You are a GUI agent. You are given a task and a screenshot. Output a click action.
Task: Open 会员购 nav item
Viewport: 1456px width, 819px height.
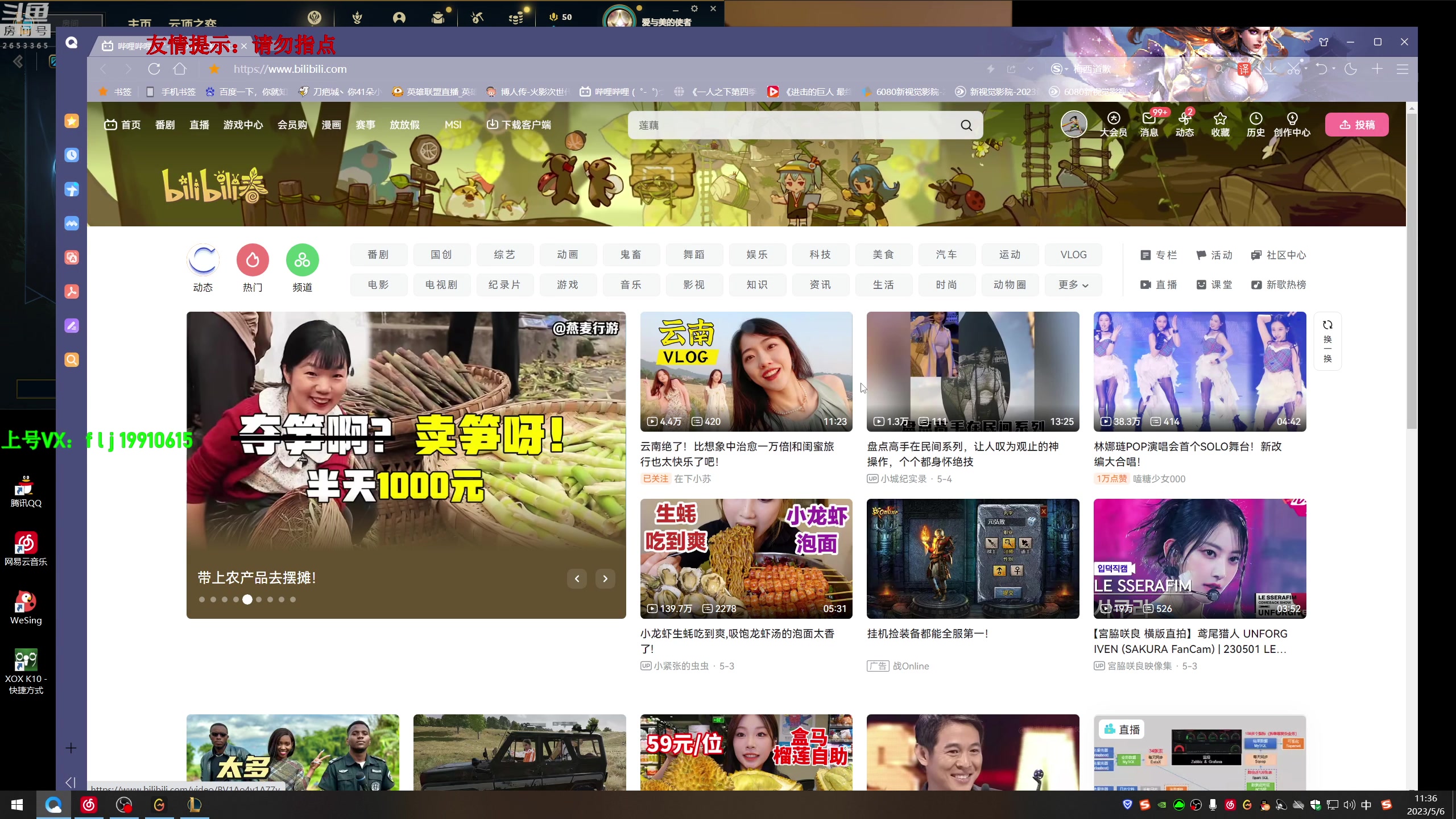pyautogui.click(x=292, y=125)
